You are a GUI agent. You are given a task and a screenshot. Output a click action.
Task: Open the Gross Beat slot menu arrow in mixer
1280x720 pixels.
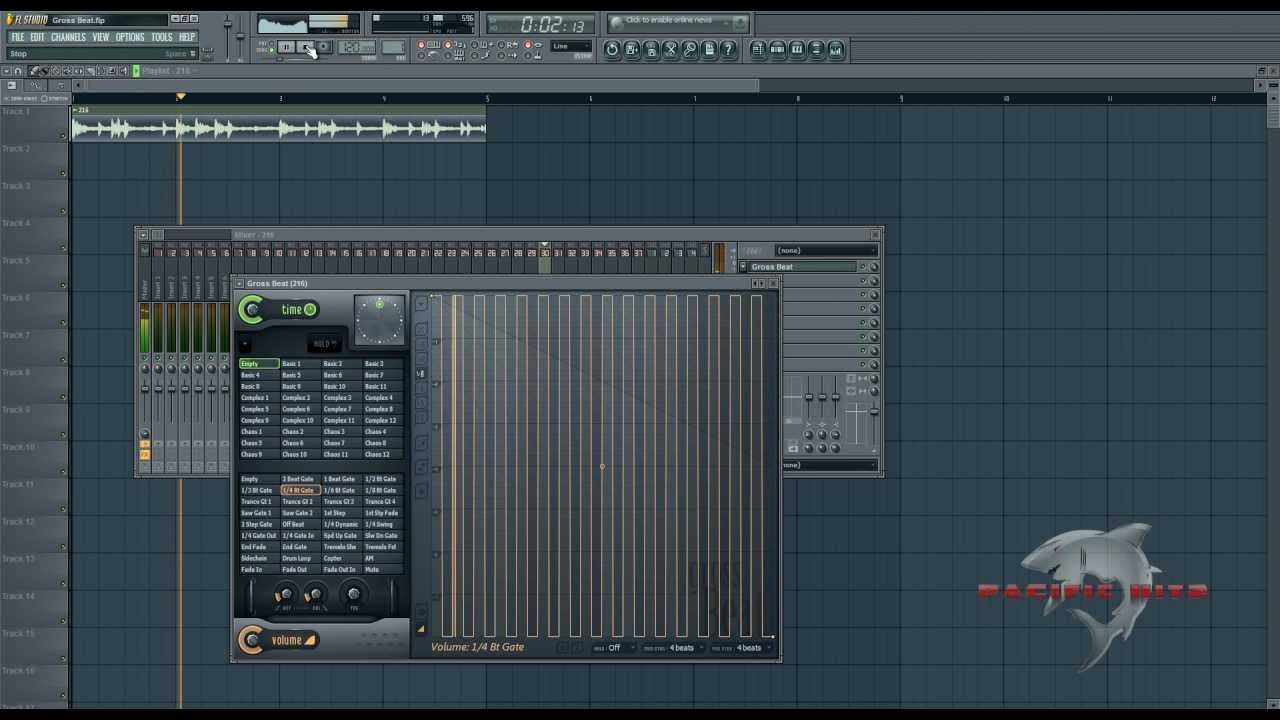tap(743, 267)
